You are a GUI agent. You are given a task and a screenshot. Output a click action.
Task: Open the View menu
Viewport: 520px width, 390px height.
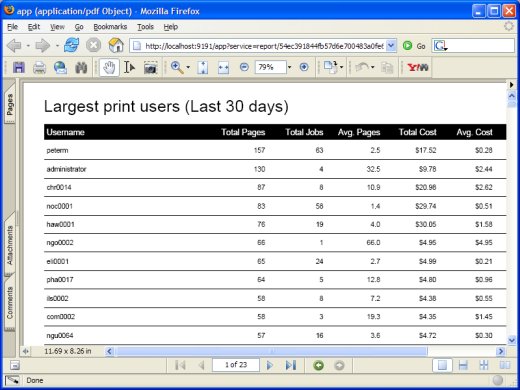[x=57, y=27]
